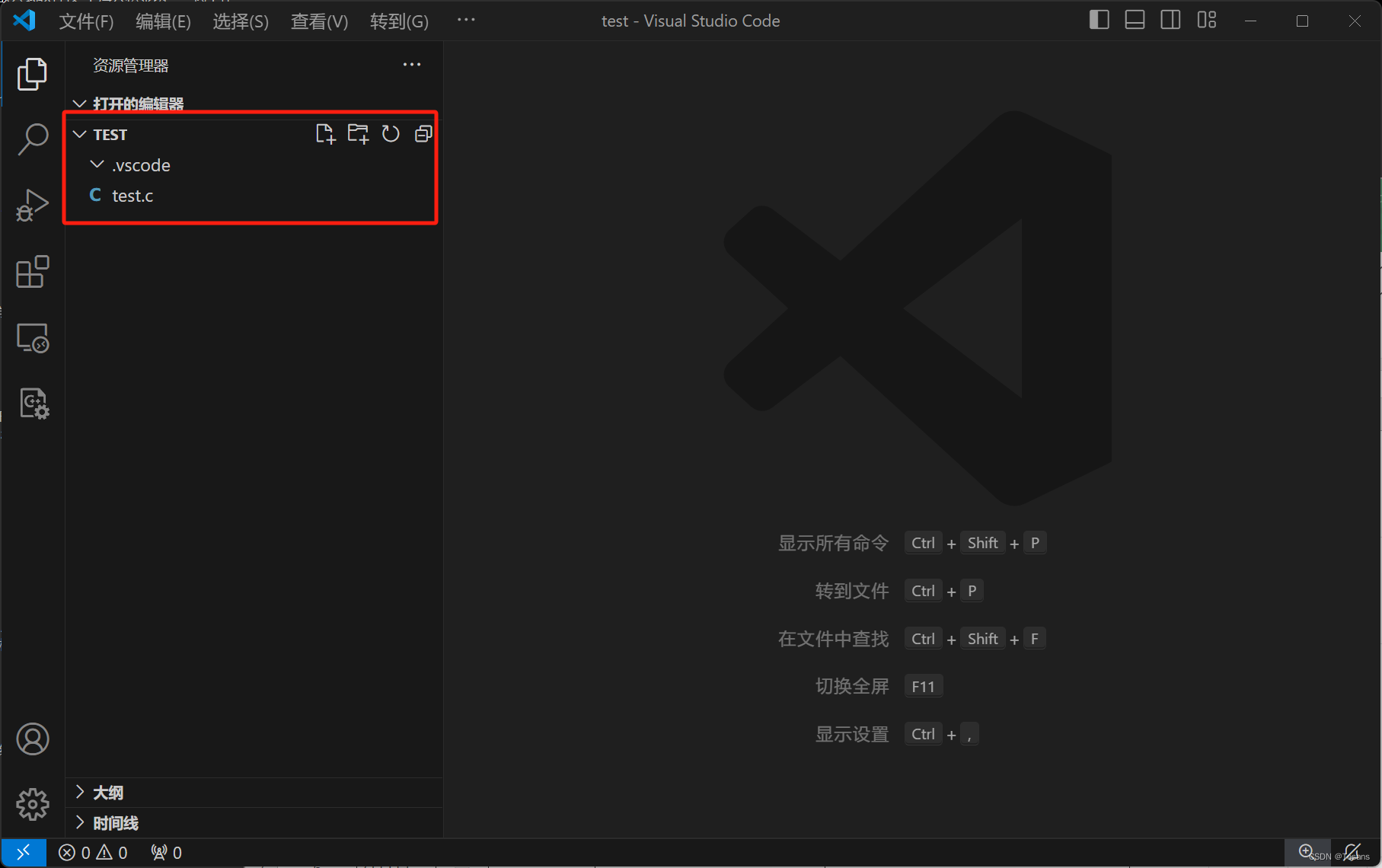The height and width of the screenshot is (868, 1382).
Task: Maximize the VS Code window
Action: click(x=1302, y=21)
